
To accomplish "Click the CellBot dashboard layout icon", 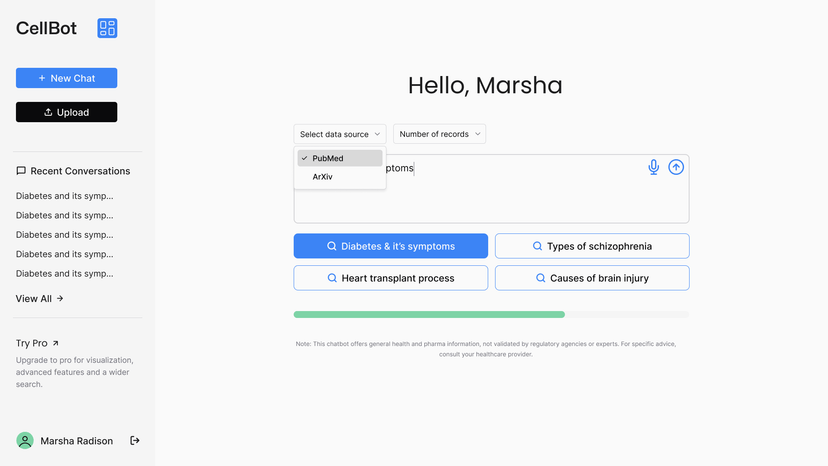I will pyautogui.click(x=107, y=28).
